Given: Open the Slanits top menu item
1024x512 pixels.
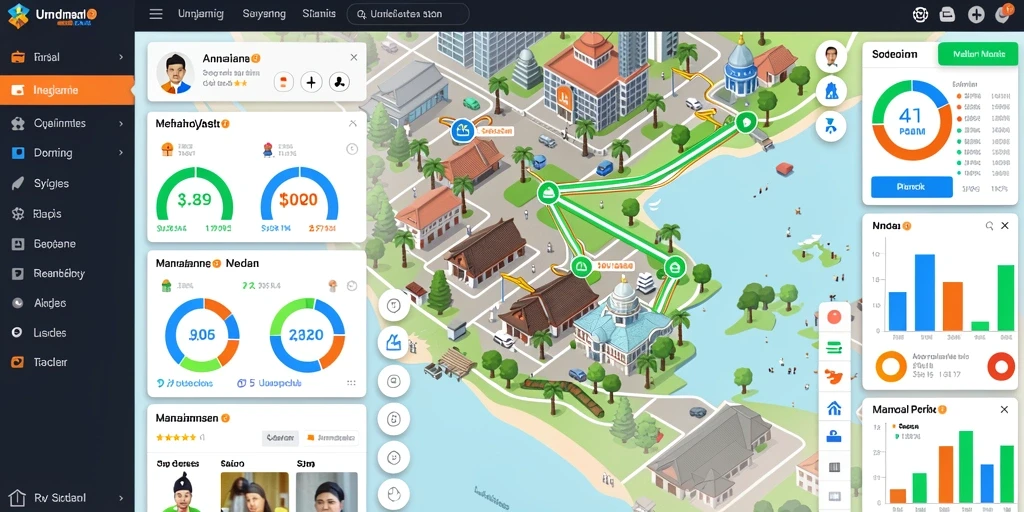Looking at the screenshot, I should [319, 14].
